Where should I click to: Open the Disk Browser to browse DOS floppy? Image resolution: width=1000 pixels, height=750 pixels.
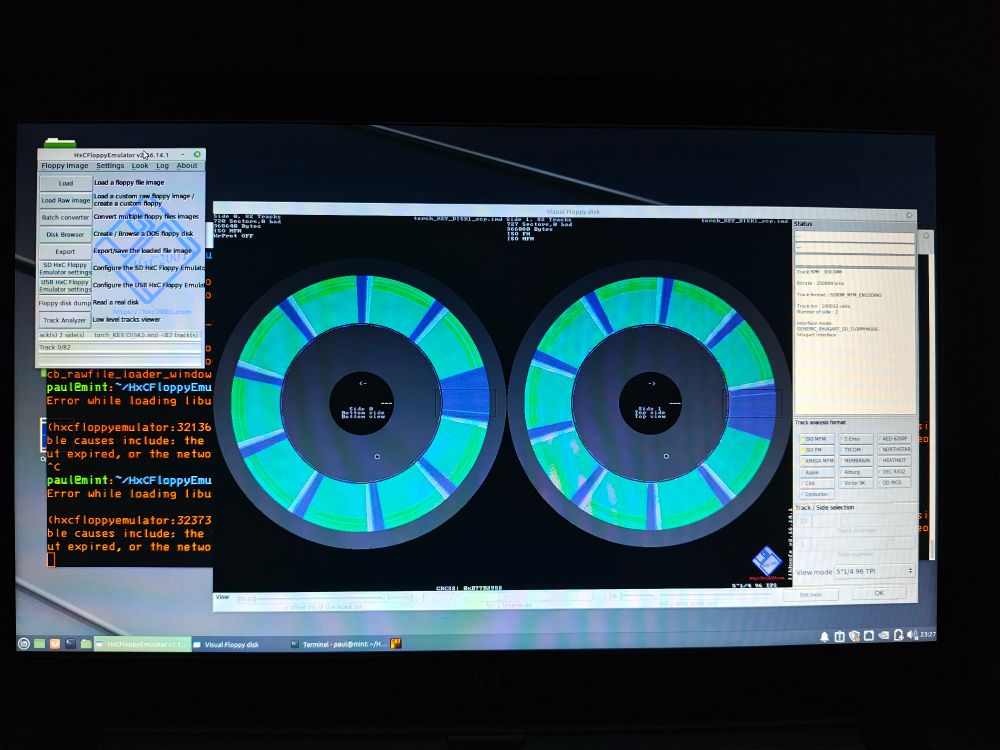tap(64, 234)
